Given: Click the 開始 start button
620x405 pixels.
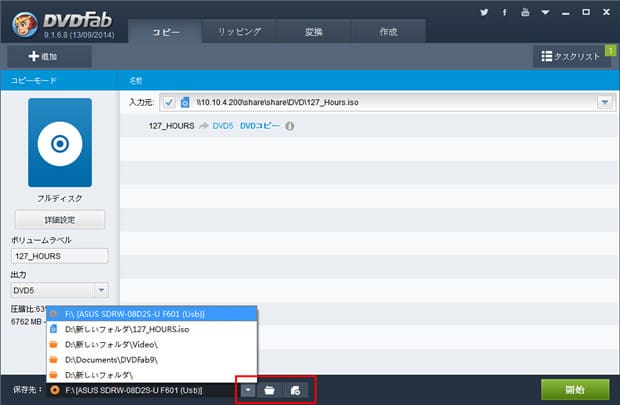Looking at the screenshot, I should (575, 389).
